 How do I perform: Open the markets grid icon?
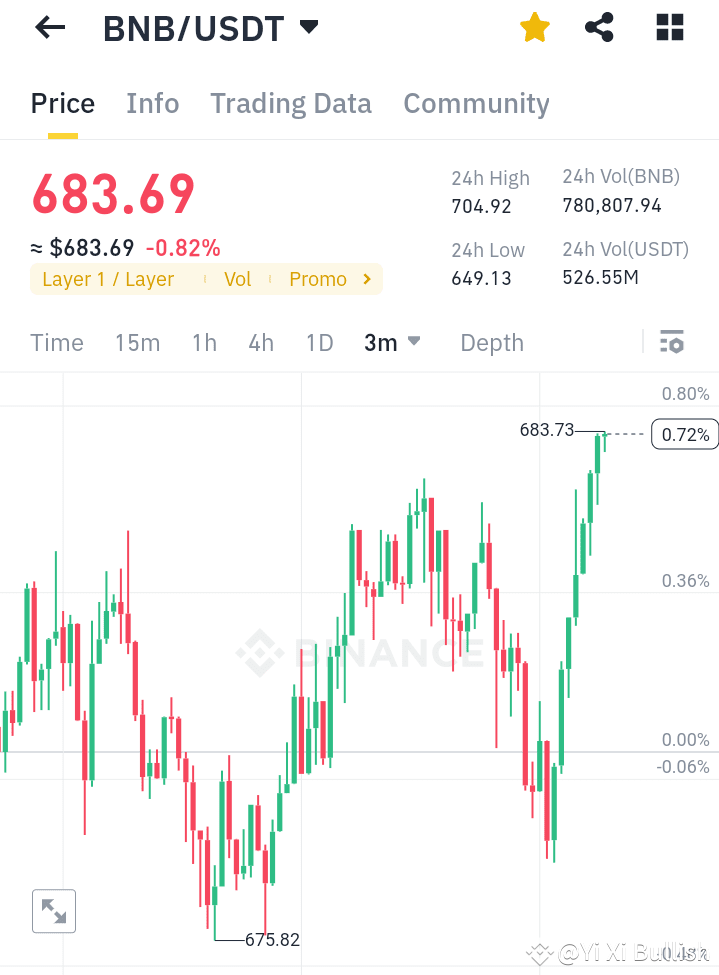pyautogui.click(x=668, y=27)
